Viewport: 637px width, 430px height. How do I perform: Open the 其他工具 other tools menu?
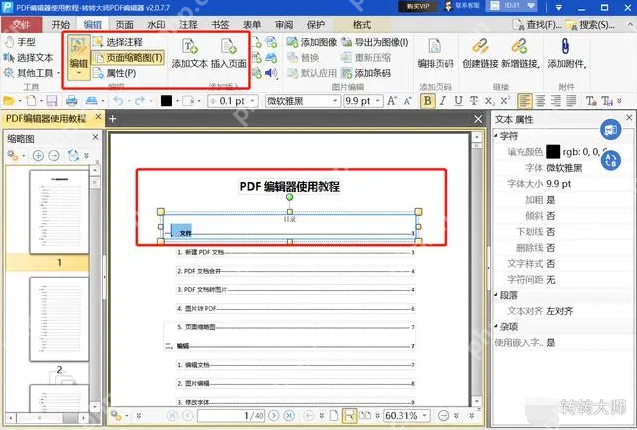[31, 73]
